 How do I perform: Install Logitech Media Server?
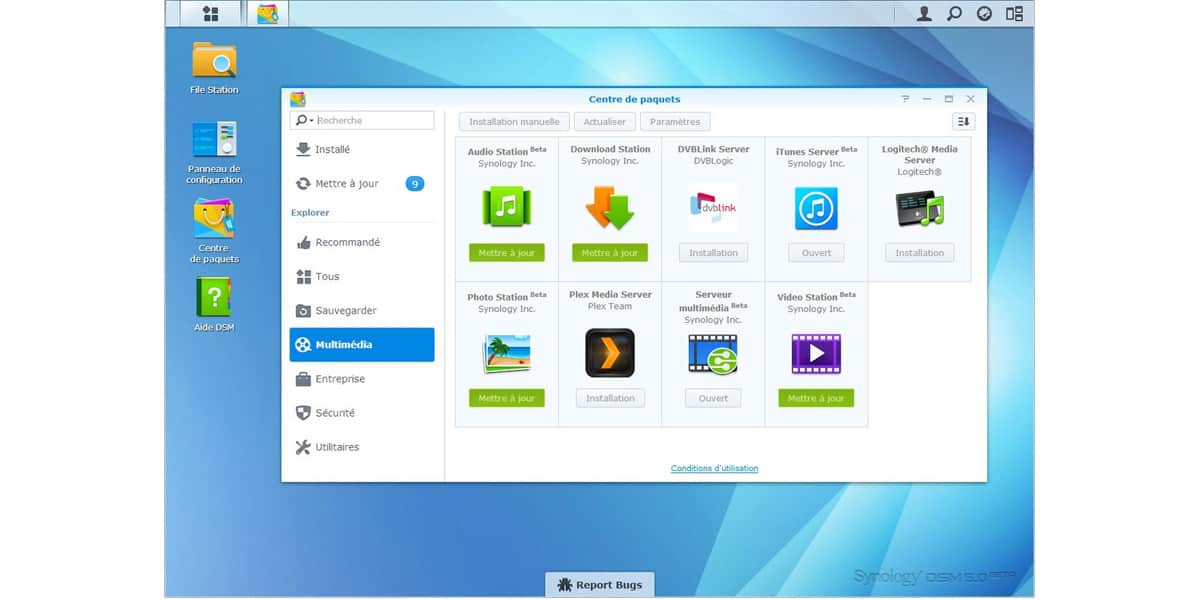tap(920, 253)
